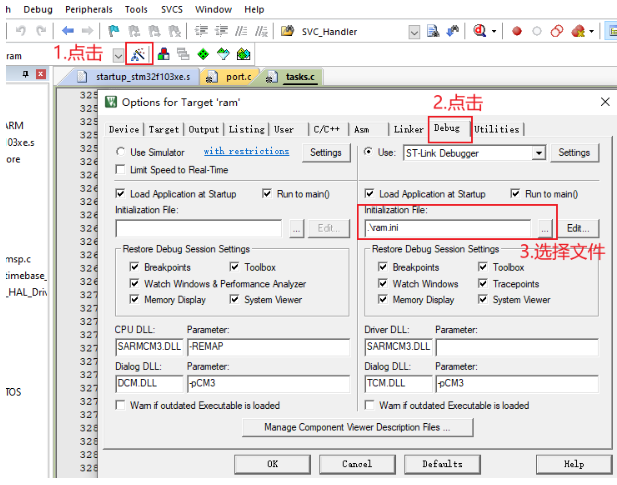Browse for ram.ini with the ... button
Screen dimensions: 617x485
(545, 229)
